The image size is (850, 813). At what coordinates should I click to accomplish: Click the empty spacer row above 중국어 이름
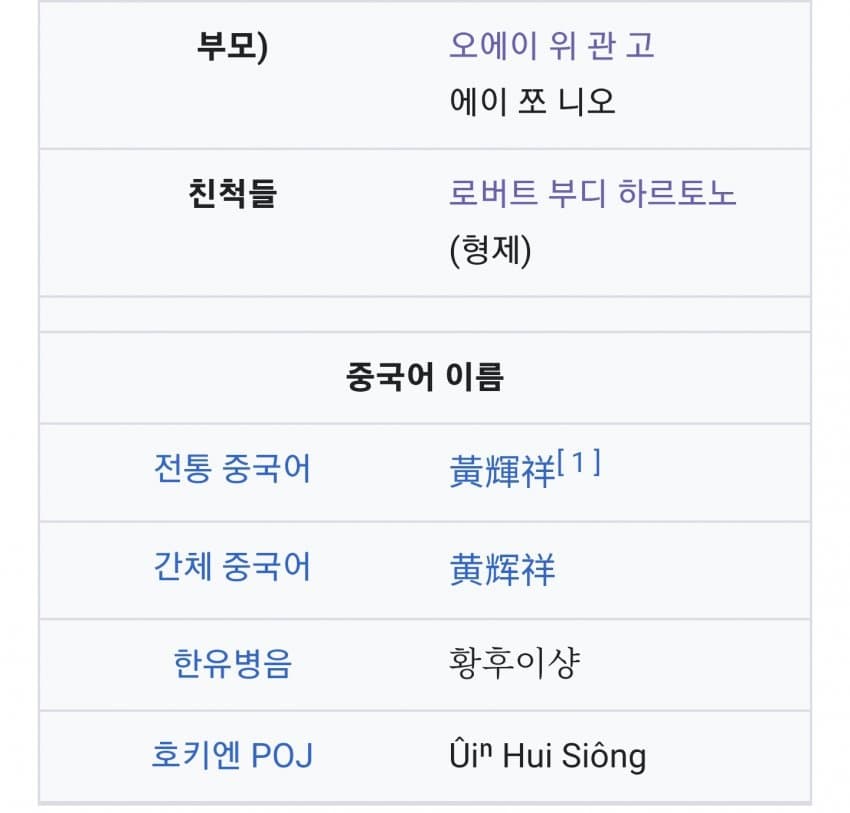point(424,314)
